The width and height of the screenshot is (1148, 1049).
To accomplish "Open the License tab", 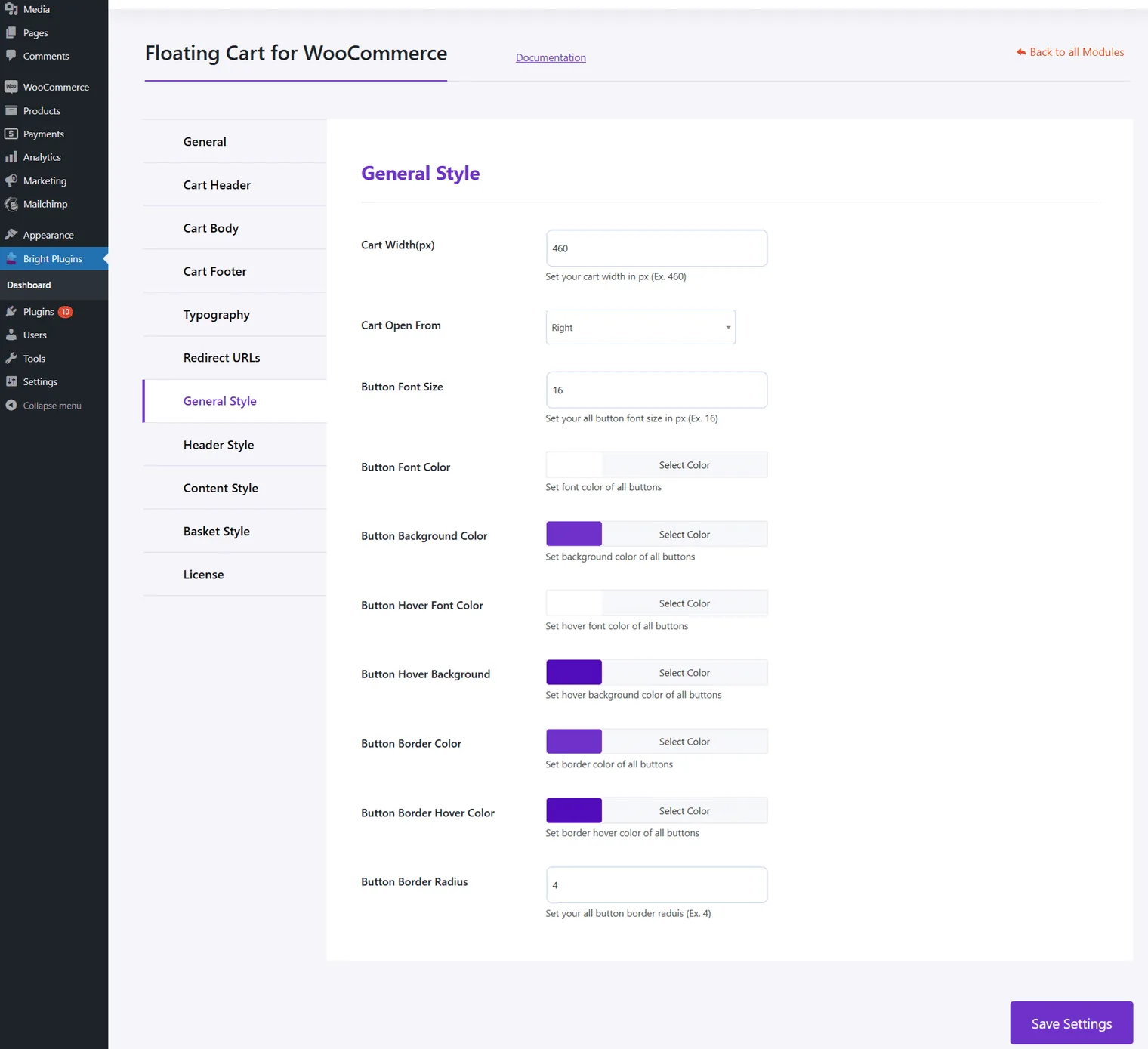I will coord(235,575).
